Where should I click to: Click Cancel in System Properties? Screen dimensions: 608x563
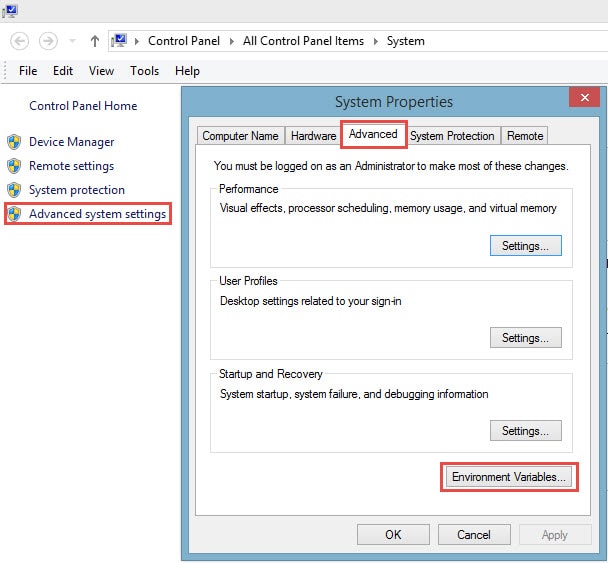pos(474,535)
